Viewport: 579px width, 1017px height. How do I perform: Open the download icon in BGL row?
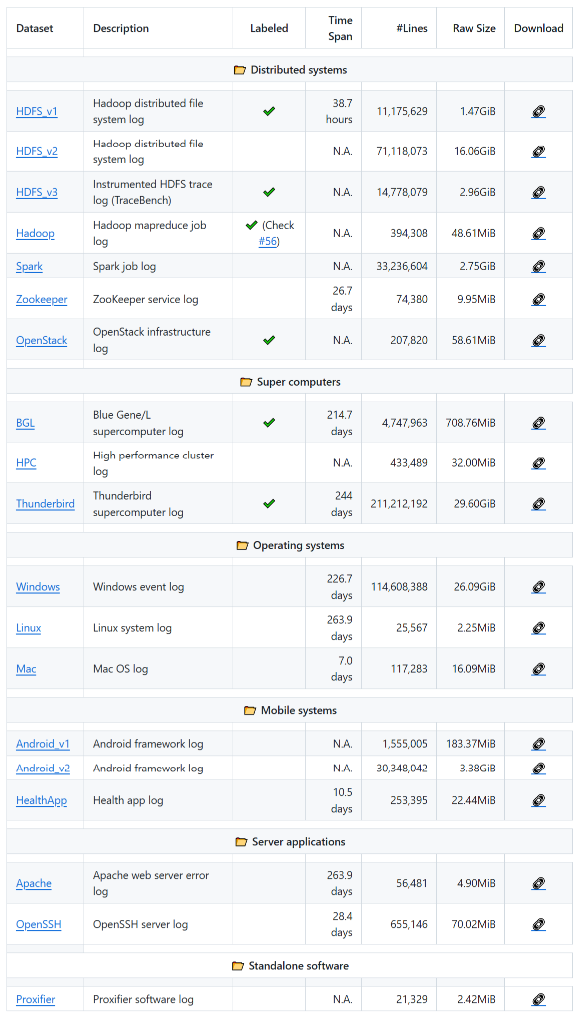click(x=538, y=423)
